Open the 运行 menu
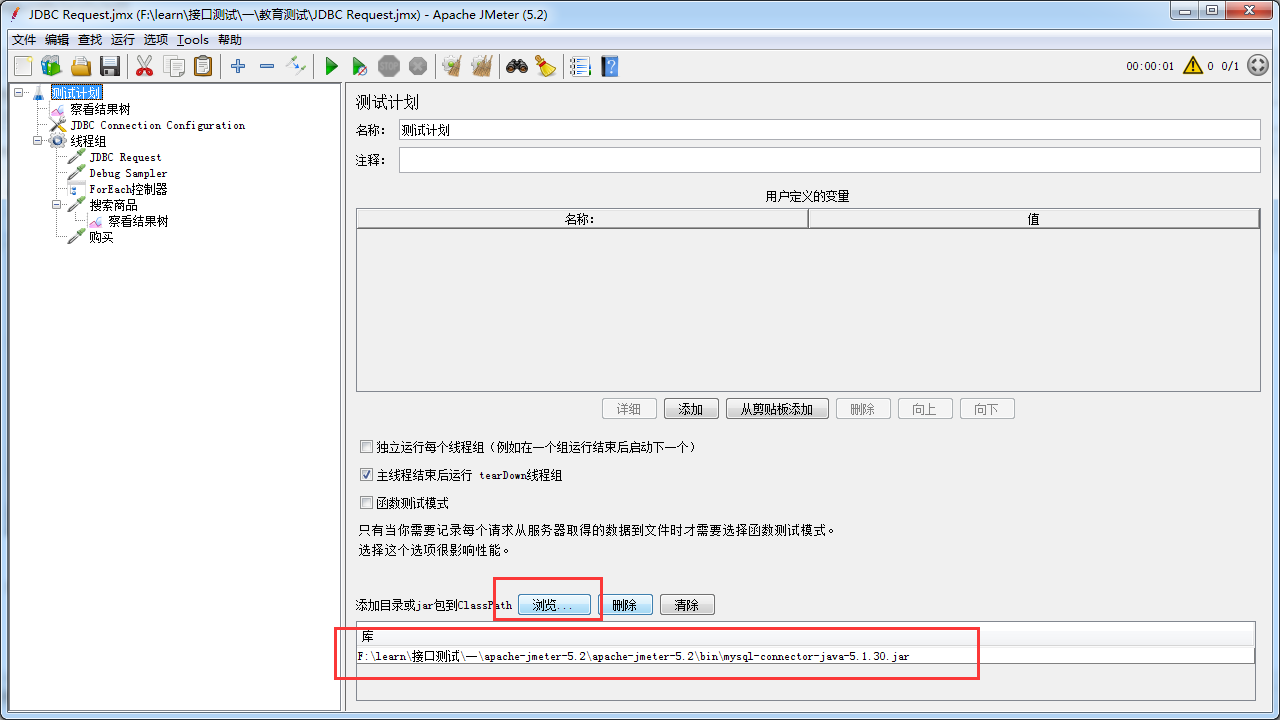This screenshot has width=1280, height=720. click(123, 40)
